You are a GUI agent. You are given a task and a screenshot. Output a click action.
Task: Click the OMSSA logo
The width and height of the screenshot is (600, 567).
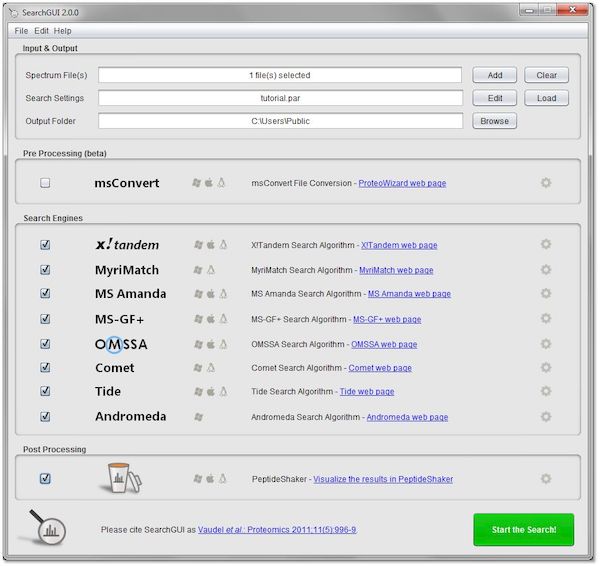click(121, 344)
